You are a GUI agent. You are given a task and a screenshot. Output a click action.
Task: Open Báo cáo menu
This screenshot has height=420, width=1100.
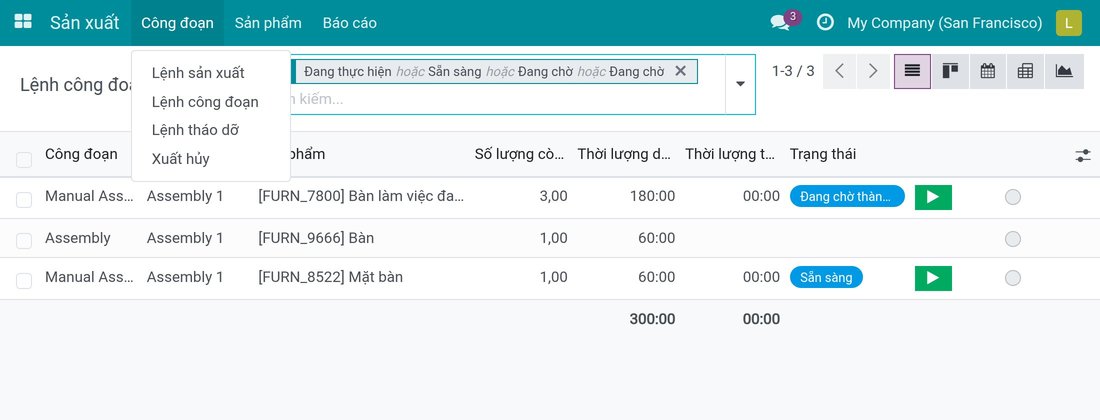coord(349,23)
